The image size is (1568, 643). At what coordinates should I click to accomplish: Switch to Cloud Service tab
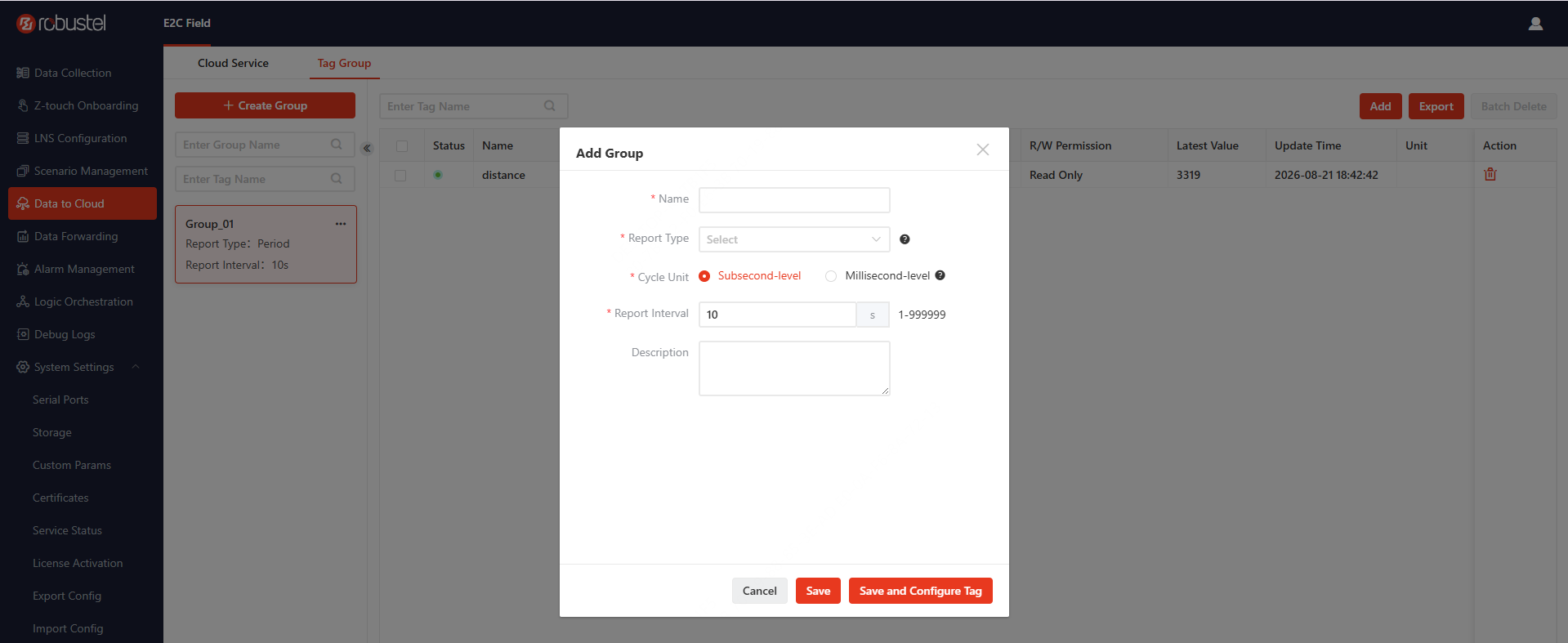233,63
